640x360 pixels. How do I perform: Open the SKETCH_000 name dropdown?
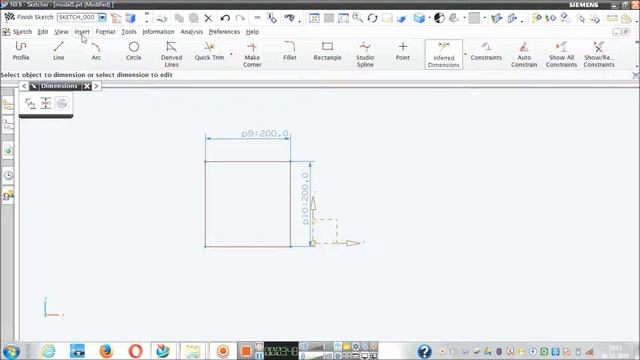point(102,18)
